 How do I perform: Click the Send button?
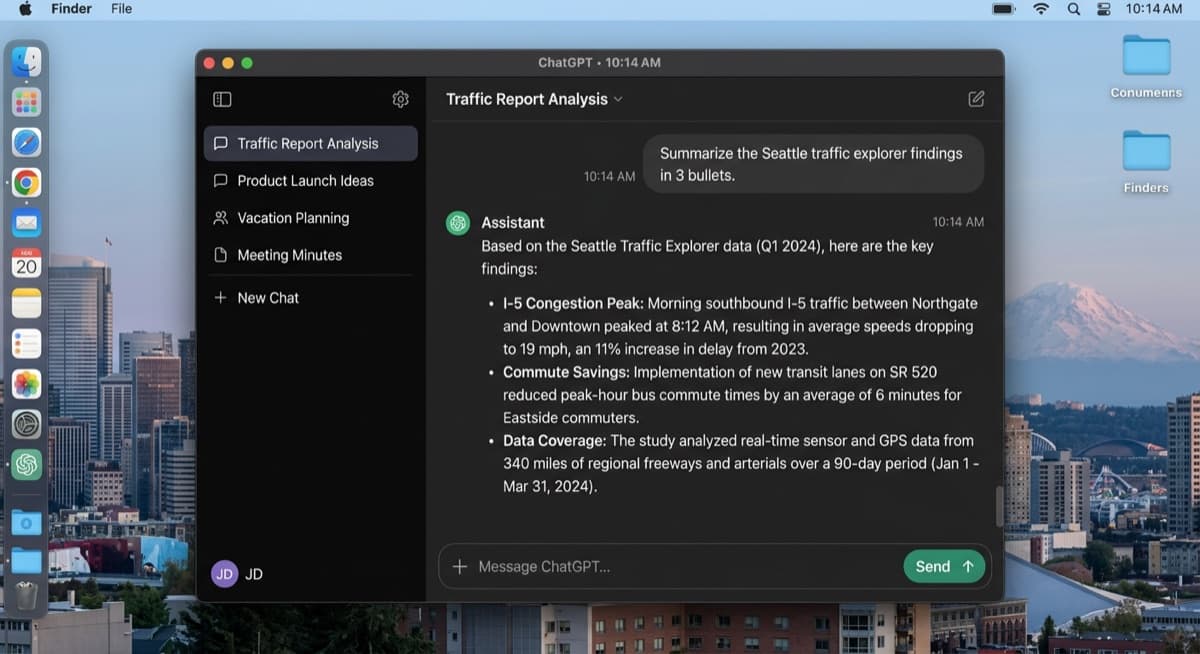943,566
